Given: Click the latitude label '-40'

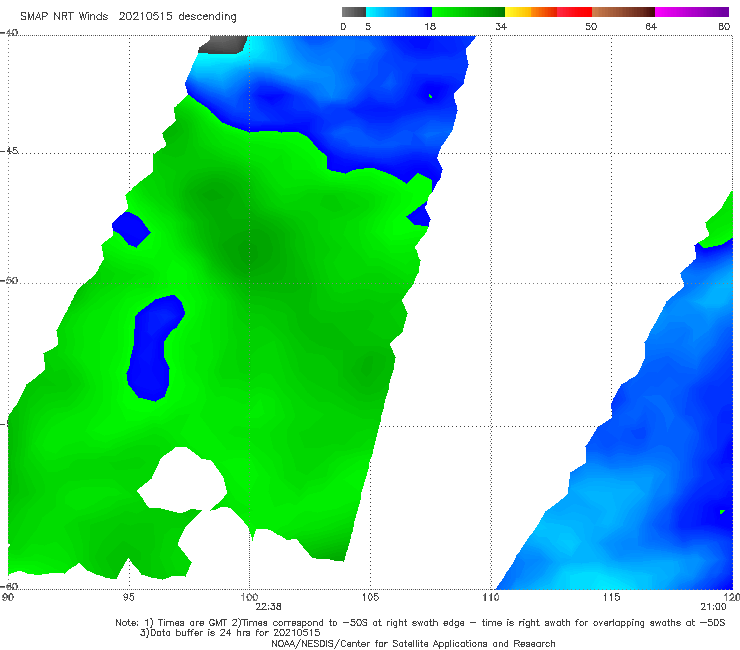Looking at the screenshot, I should [9, 33].
